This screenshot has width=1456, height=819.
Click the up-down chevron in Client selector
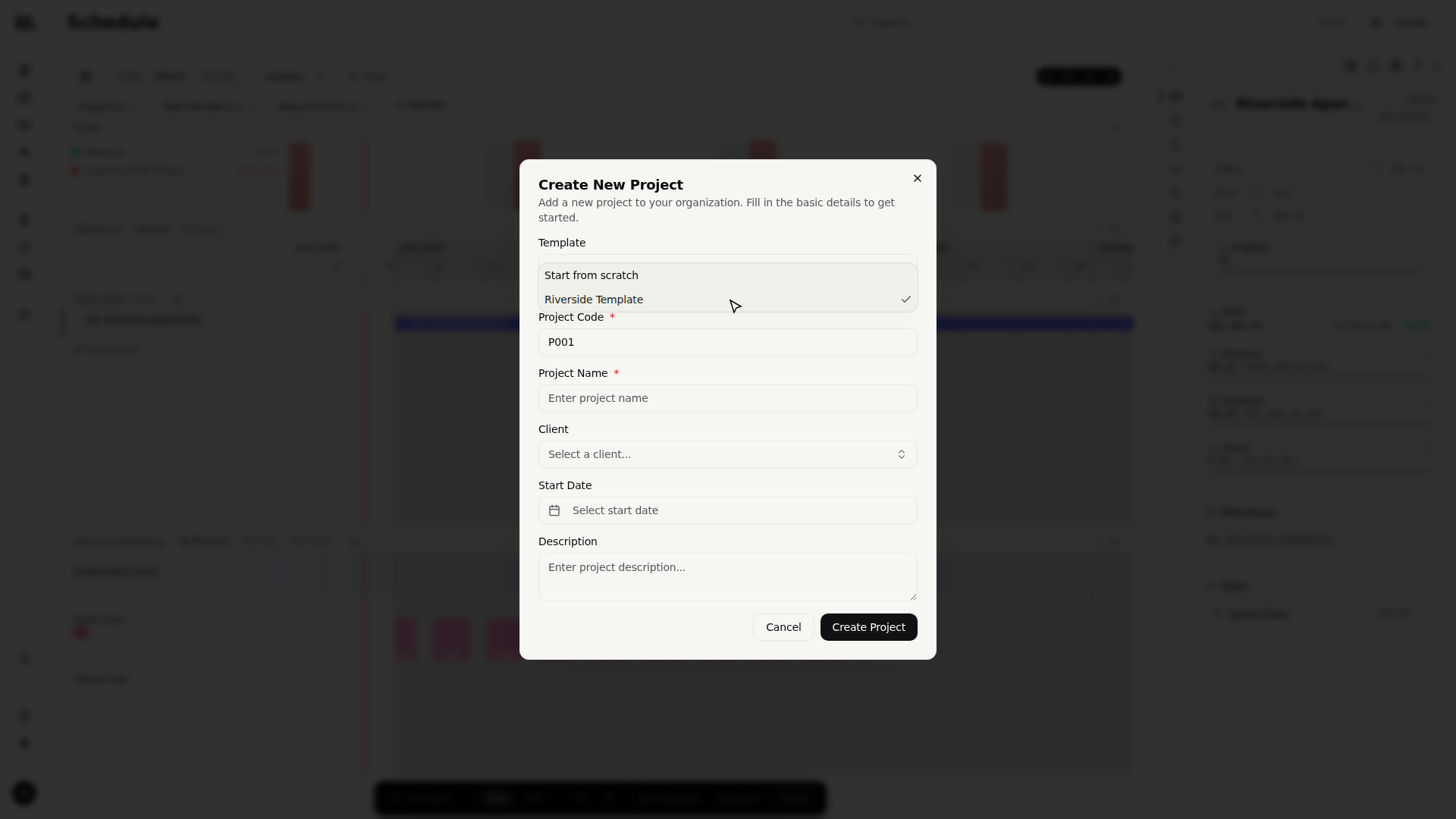pyautogui.click(x=902, y=454)
